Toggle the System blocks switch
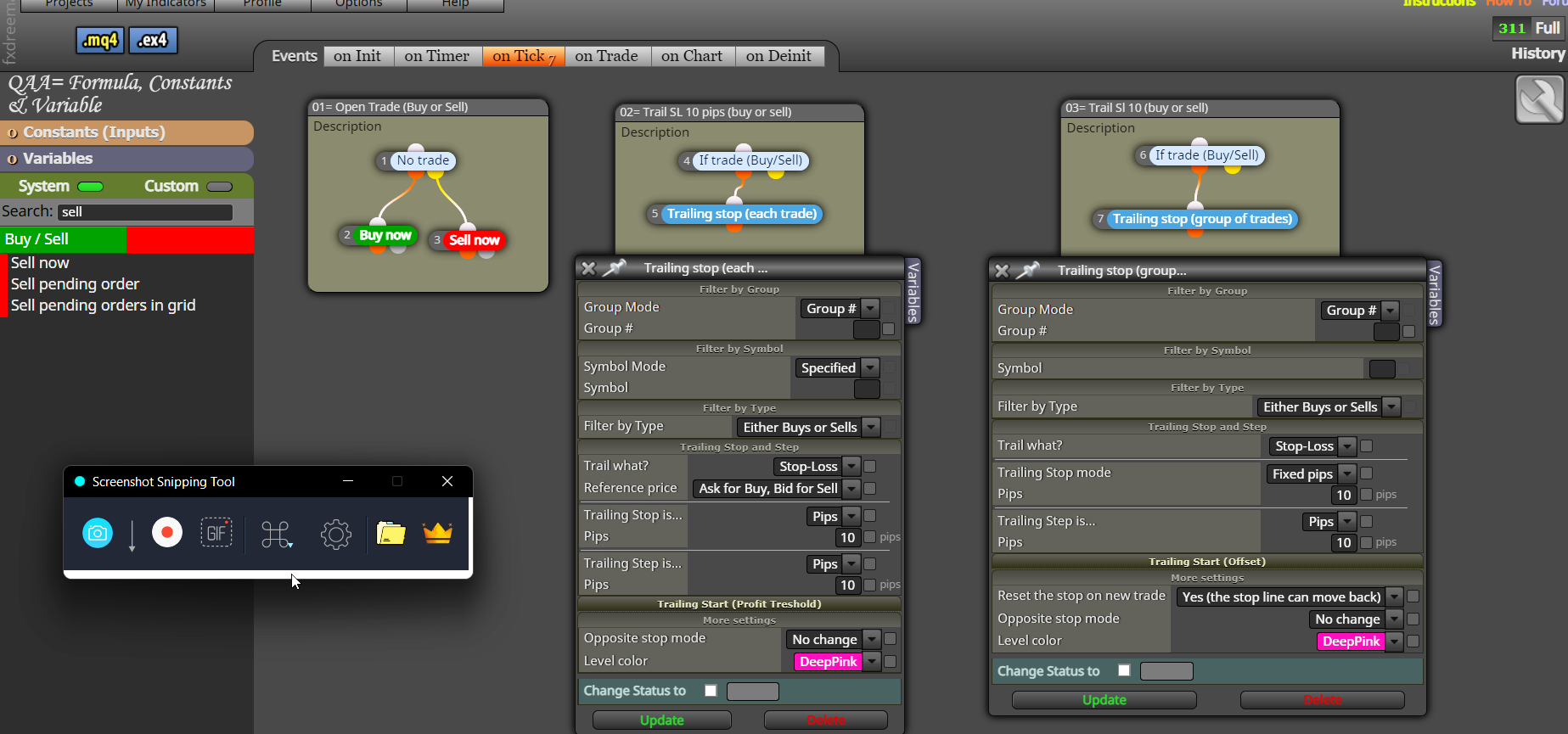This screenshot has height=734, width=1568. click(90, 187)
